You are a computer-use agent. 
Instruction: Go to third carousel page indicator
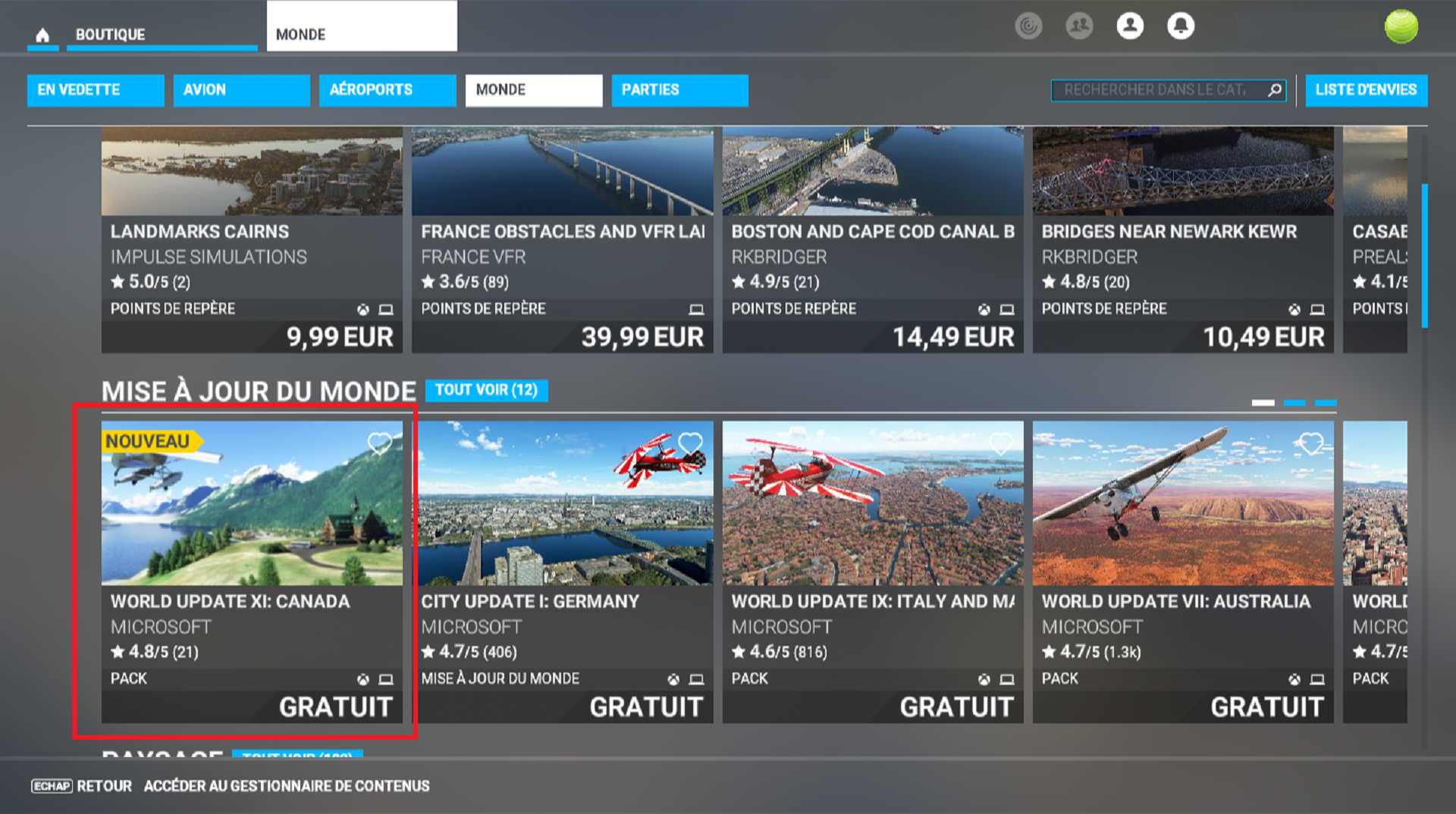click(x=1326, y=402)
